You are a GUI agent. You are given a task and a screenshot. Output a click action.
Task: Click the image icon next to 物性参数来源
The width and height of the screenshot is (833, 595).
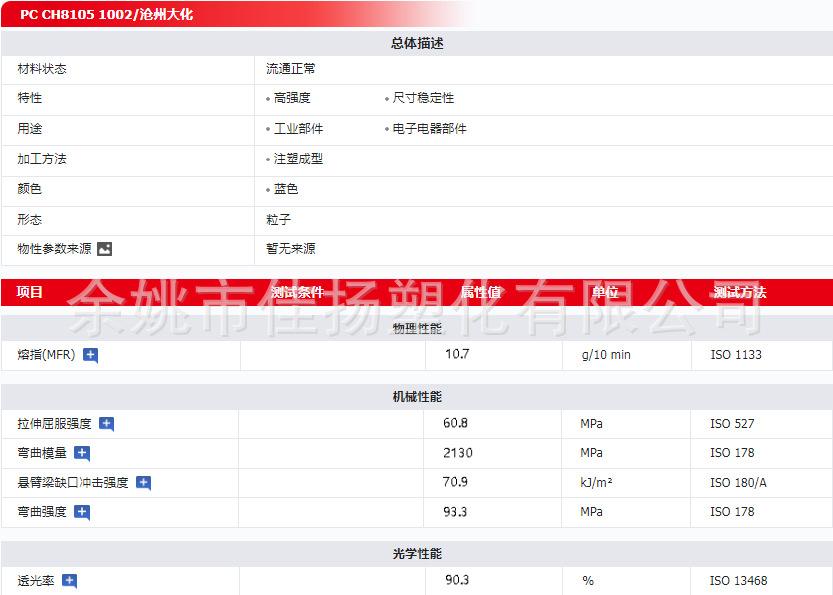[x=104, y=249]
